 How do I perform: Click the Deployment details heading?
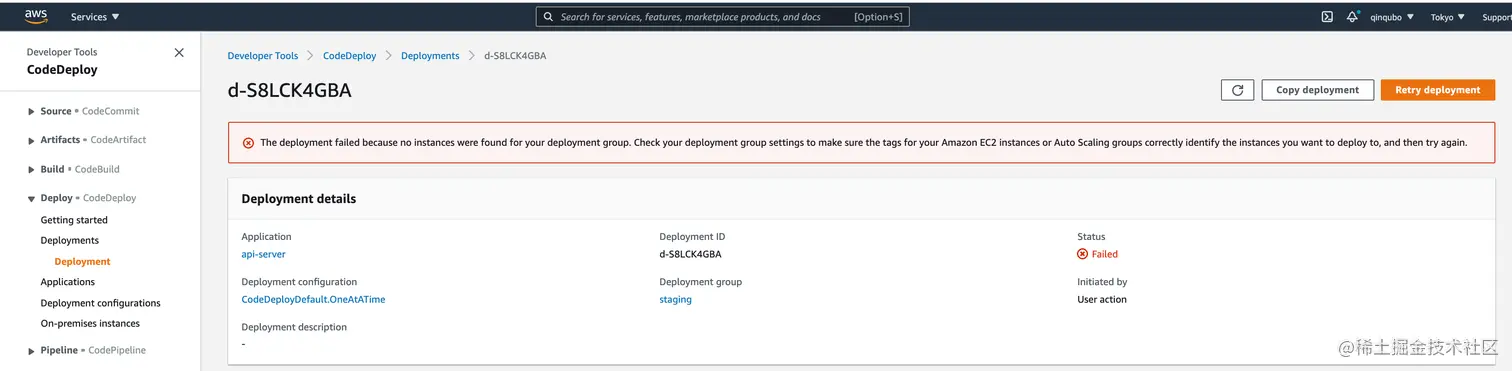click(x=299, y=199)
